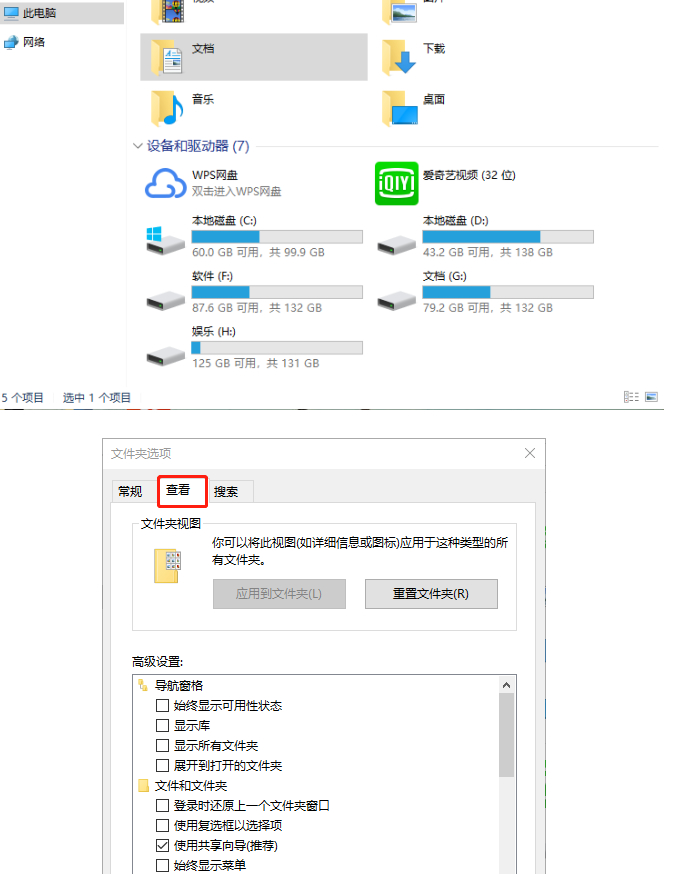The height and width of the screenshot is (874, 674).
Task: Enable 登录时还原上一个文件夹窗口 checkbox
Action: tap(162, 805)
